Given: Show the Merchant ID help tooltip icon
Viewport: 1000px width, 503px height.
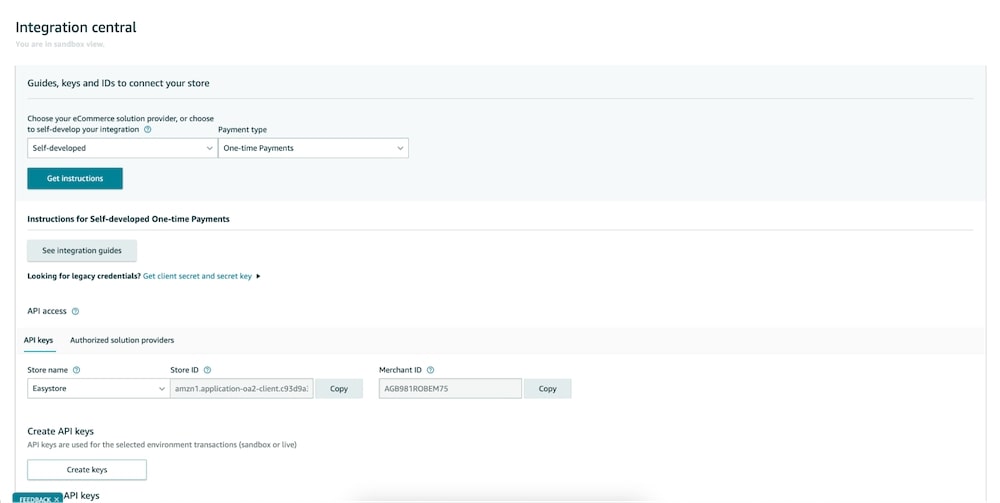Looking at the screenshot, I should point(430,370).
